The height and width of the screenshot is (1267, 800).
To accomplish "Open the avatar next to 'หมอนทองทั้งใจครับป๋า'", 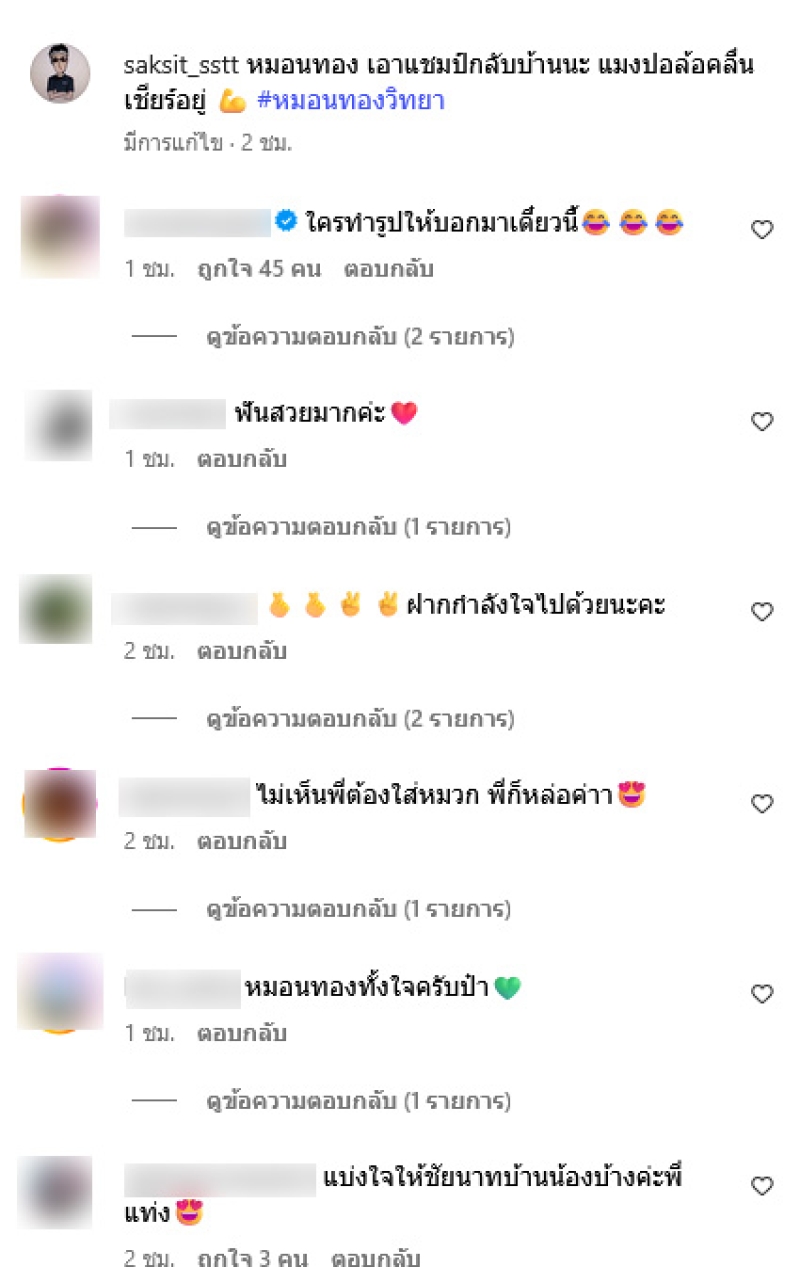I will point(60,992).
